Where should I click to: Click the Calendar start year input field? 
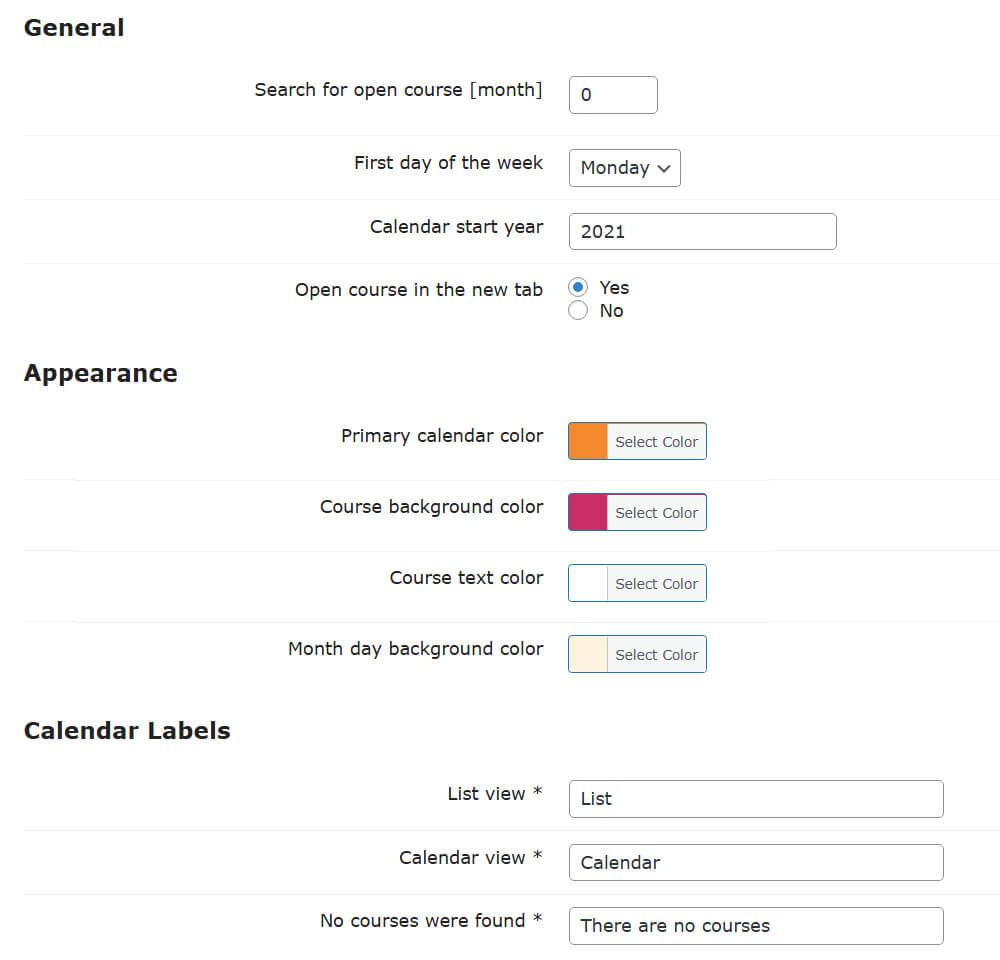coord(702,231)
